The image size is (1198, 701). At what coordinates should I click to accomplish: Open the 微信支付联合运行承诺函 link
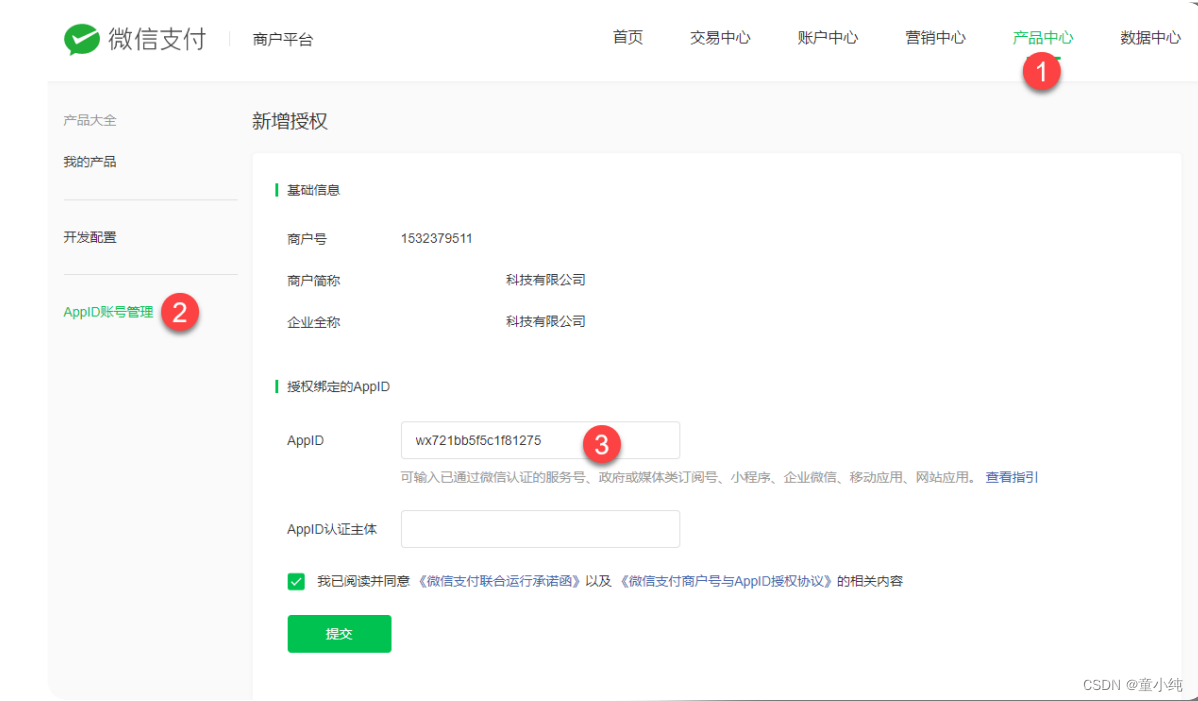499,582
